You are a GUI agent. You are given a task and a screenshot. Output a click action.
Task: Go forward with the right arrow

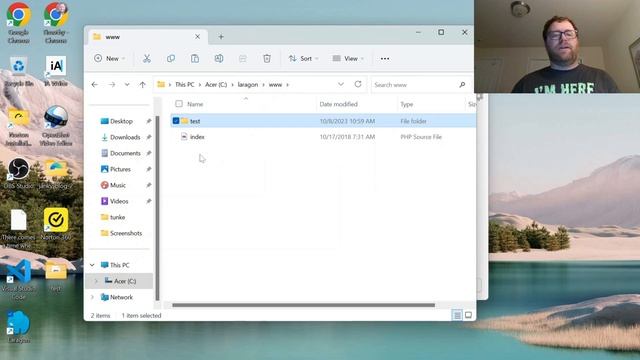(111, 84)
